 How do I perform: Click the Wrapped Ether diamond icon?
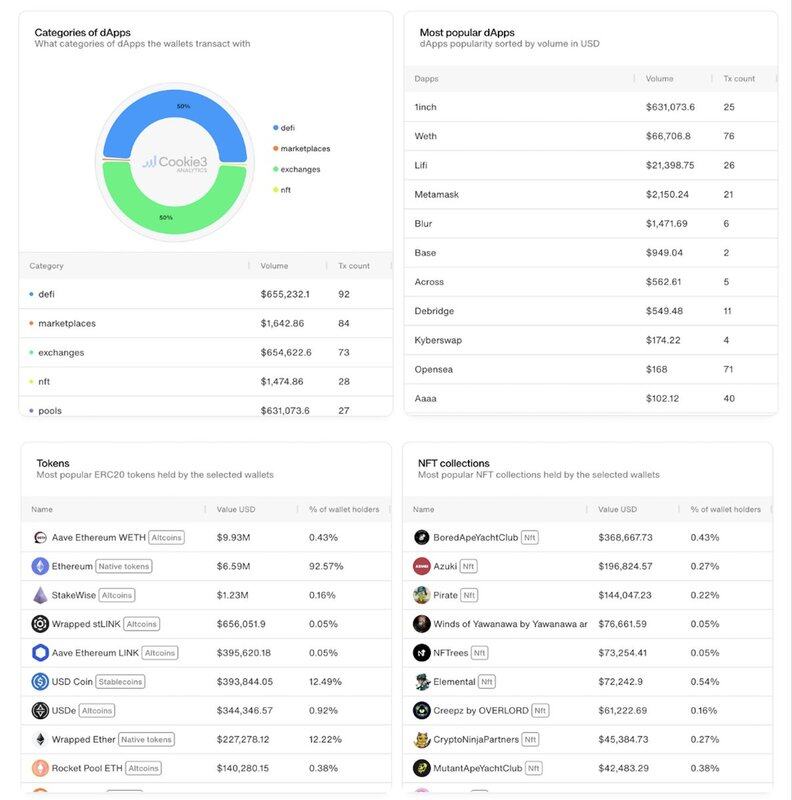(x=40, y=739)
